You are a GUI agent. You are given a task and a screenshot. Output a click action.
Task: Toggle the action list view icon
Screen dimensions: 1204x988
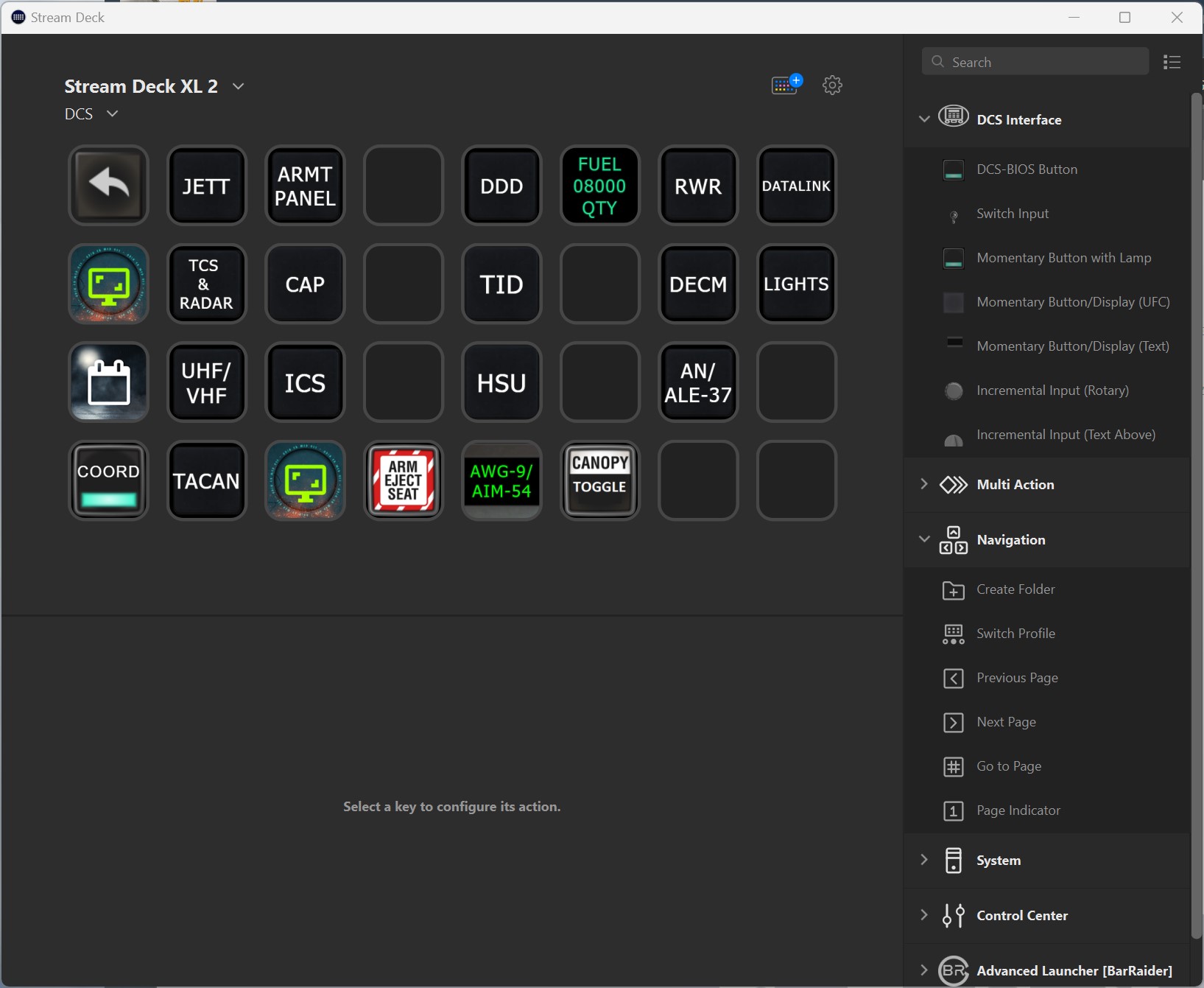click(1172, 62)
